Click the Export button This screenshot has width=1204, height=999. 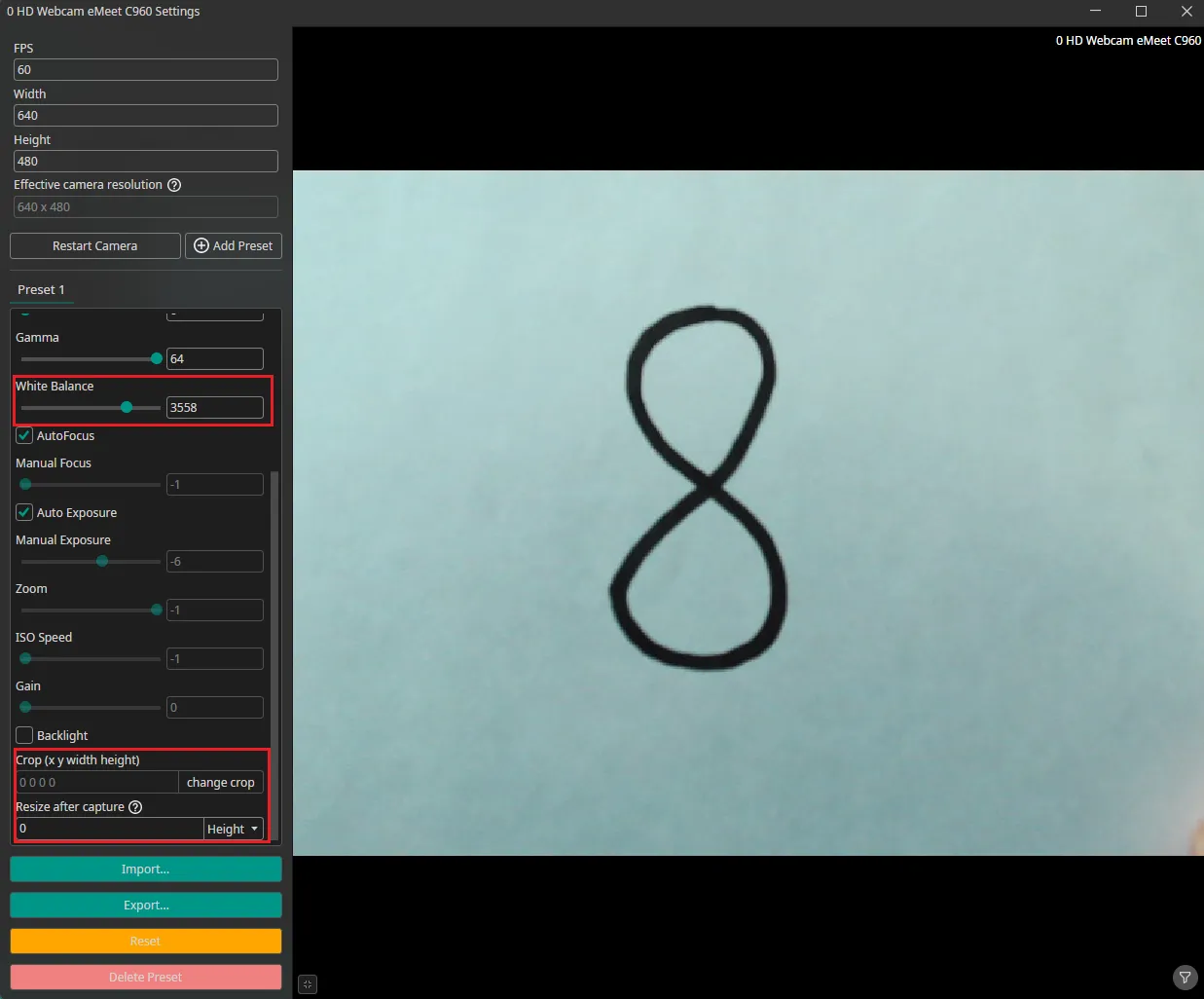[x=144, y=905]
